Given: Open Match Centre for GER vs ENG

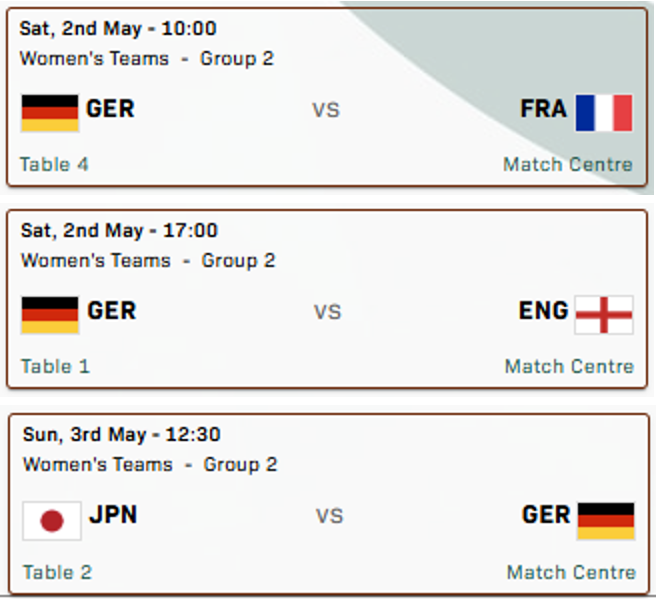Looking at the screenshot, I should [569, 366].
